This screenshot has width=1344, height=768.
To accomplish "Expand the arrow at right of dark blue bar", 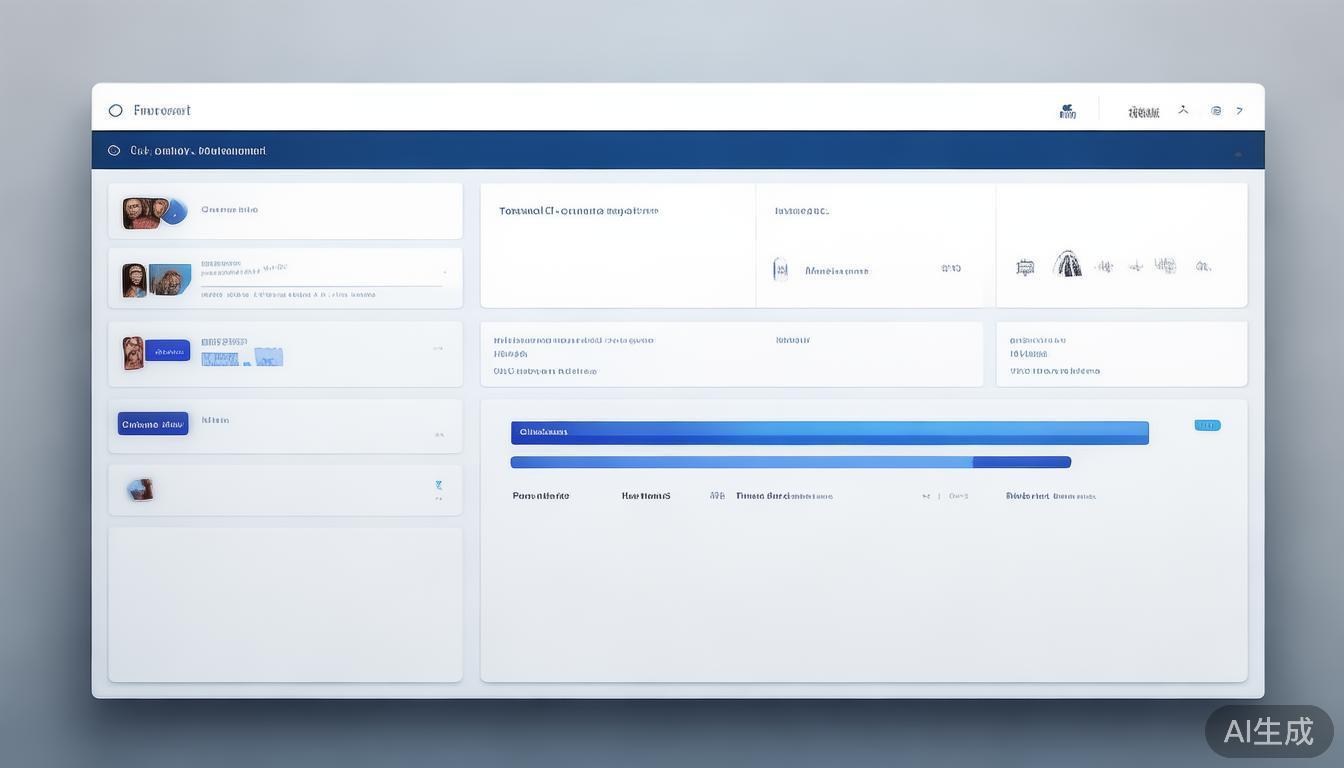I will [x=1238, y=154].
